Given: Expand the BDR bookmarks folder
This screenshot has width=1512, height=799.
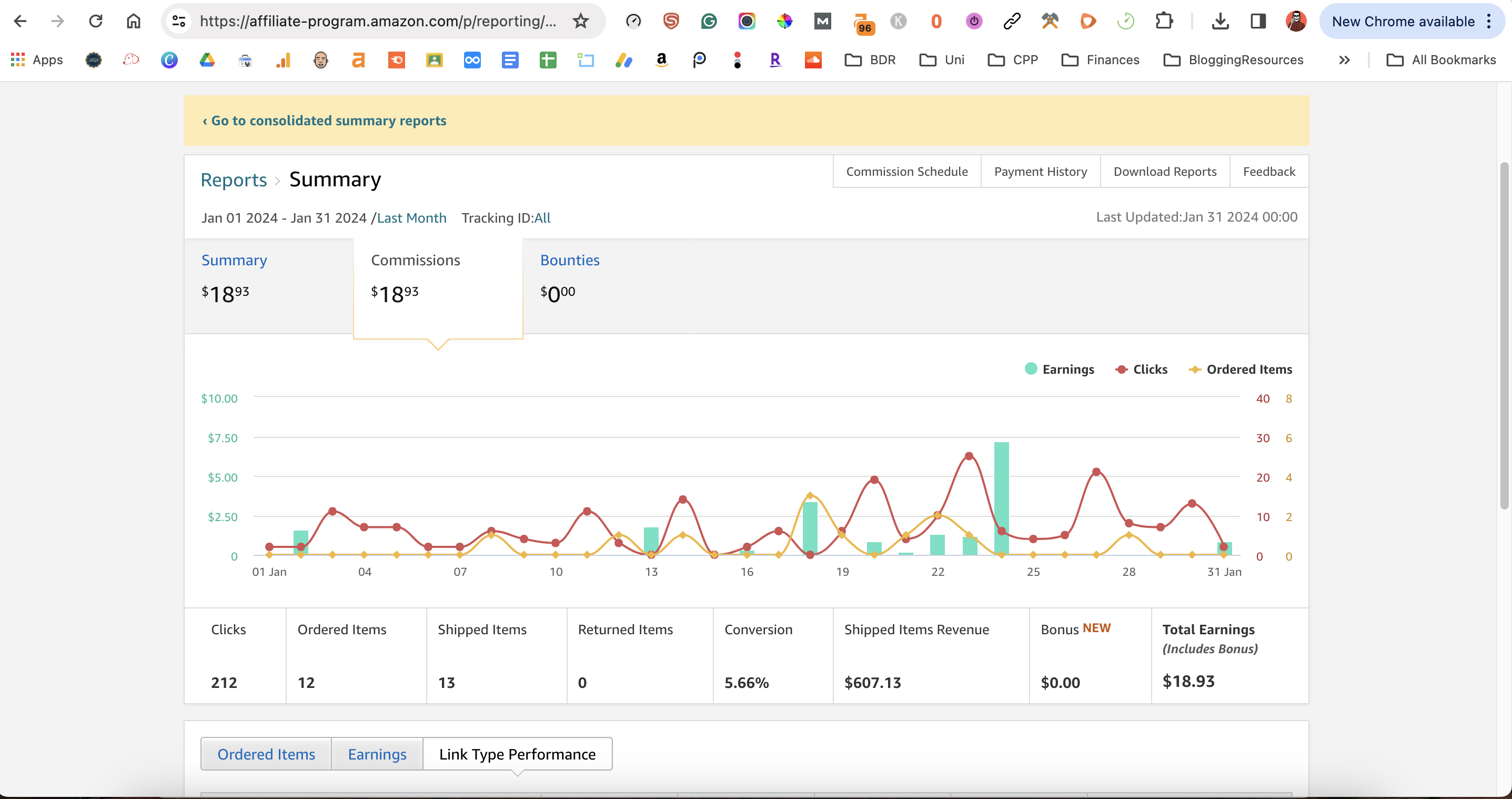Looking at the screenshot, I should (870, 60).
